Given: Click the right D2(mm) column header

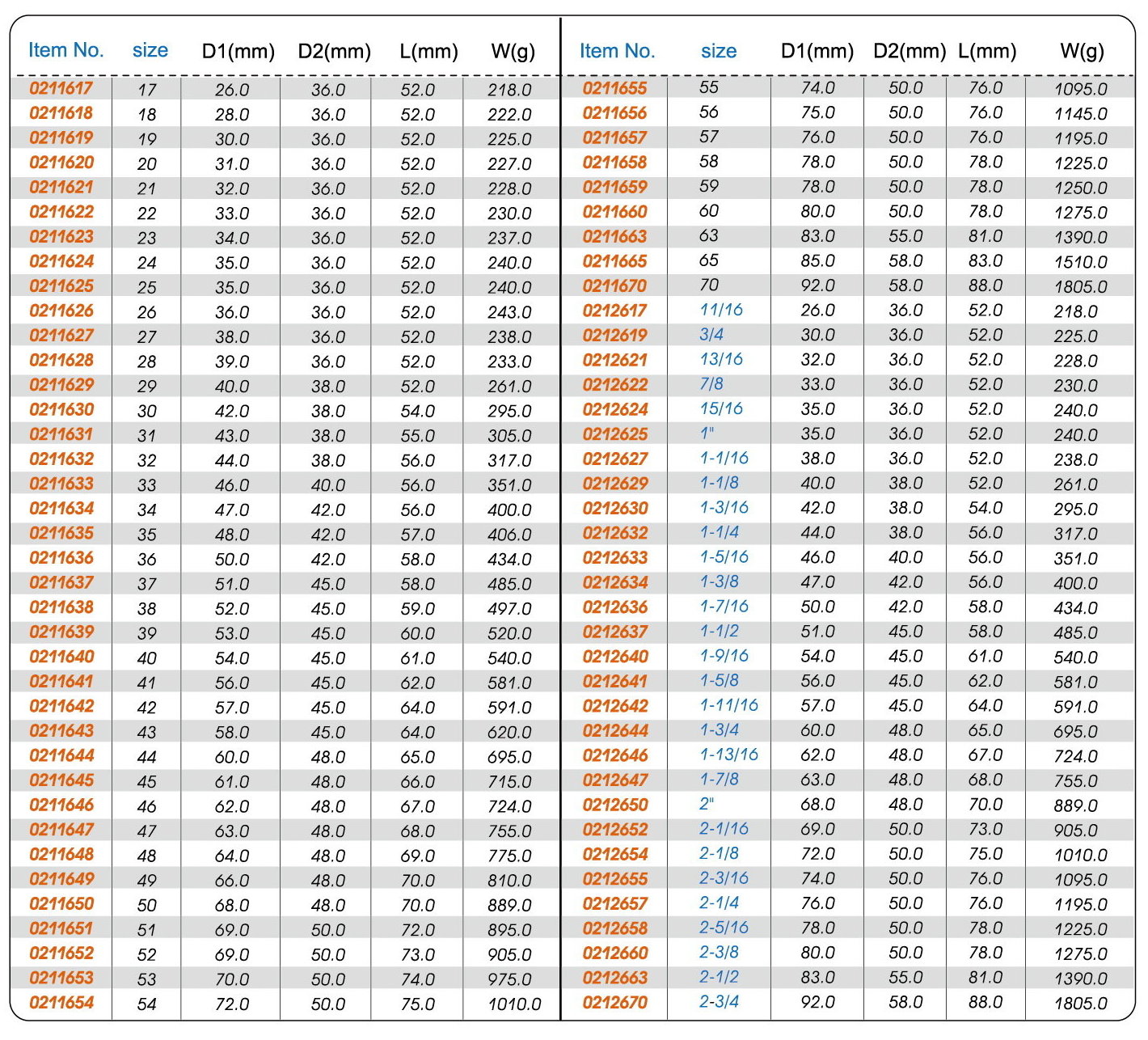Looking at the screenshot, I should (910, 52).
